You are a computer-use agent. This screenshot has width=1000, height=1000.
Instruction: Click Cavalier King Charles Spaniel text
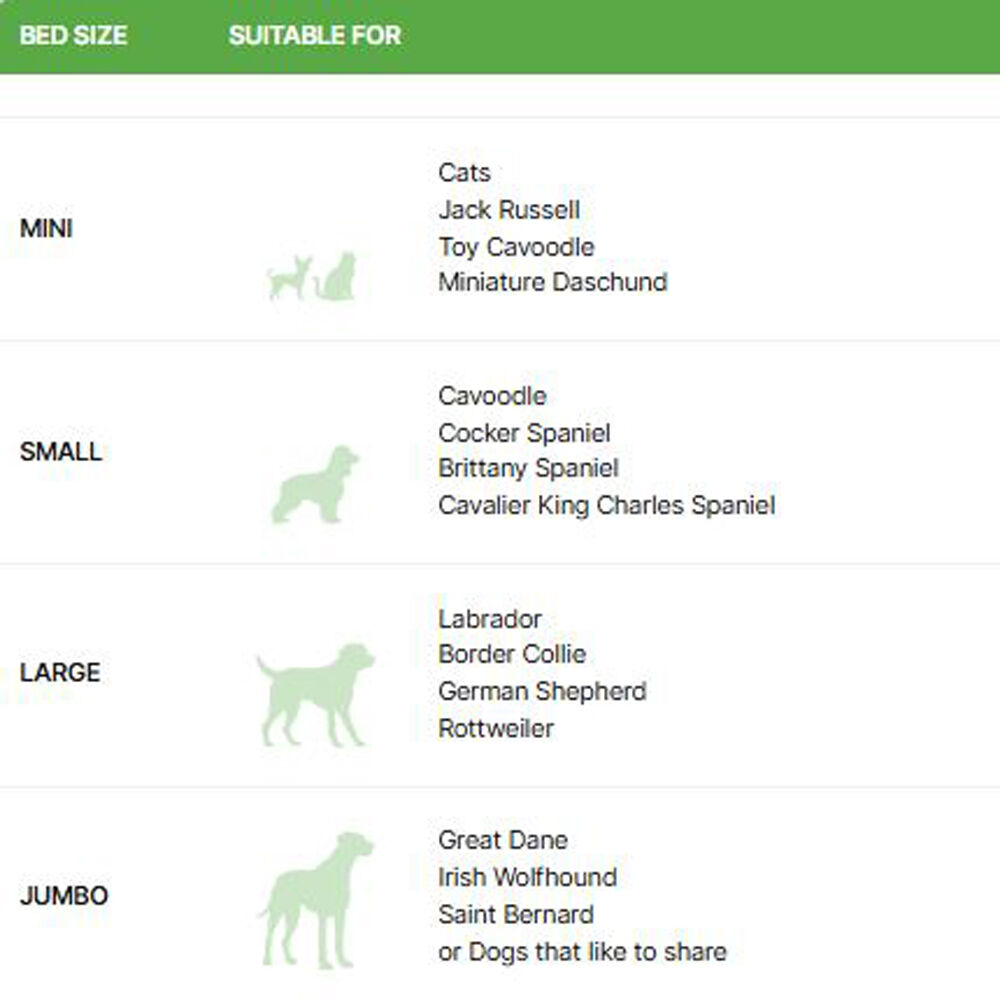pyautogui.click(x=606, y=506)
